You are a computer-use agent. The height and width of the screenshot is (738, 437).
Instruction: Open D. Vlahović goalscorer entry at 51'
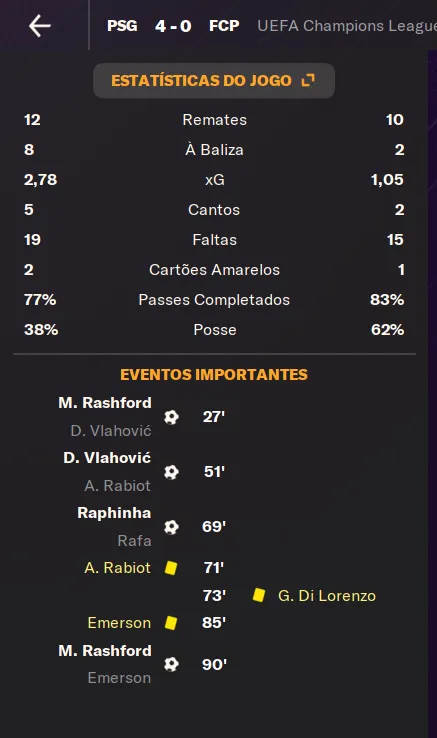107,457
